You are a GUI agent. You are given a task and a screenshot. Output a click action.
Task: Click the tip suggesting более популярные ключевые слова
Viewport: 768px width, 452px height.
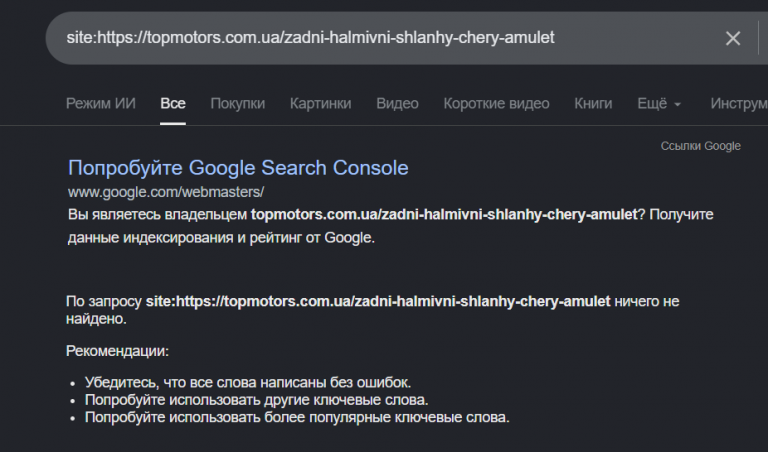point(297,417)
